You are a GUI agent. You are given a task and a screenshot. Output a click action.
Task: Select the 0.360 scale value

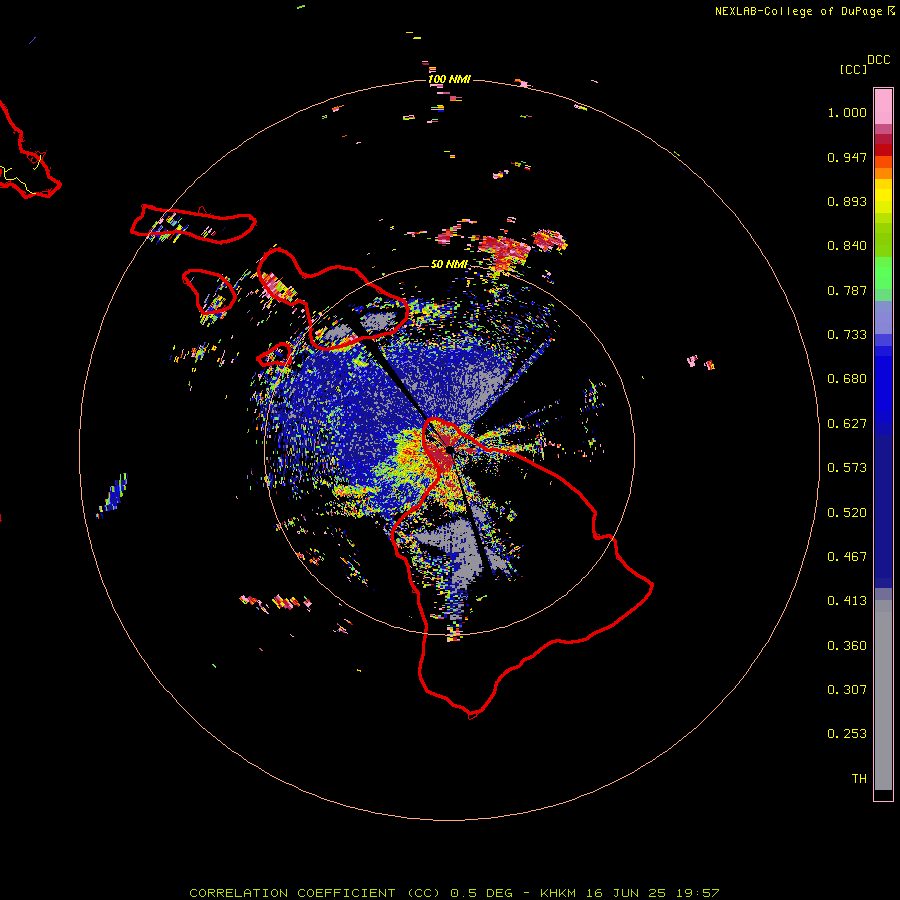tap(847, 646)
